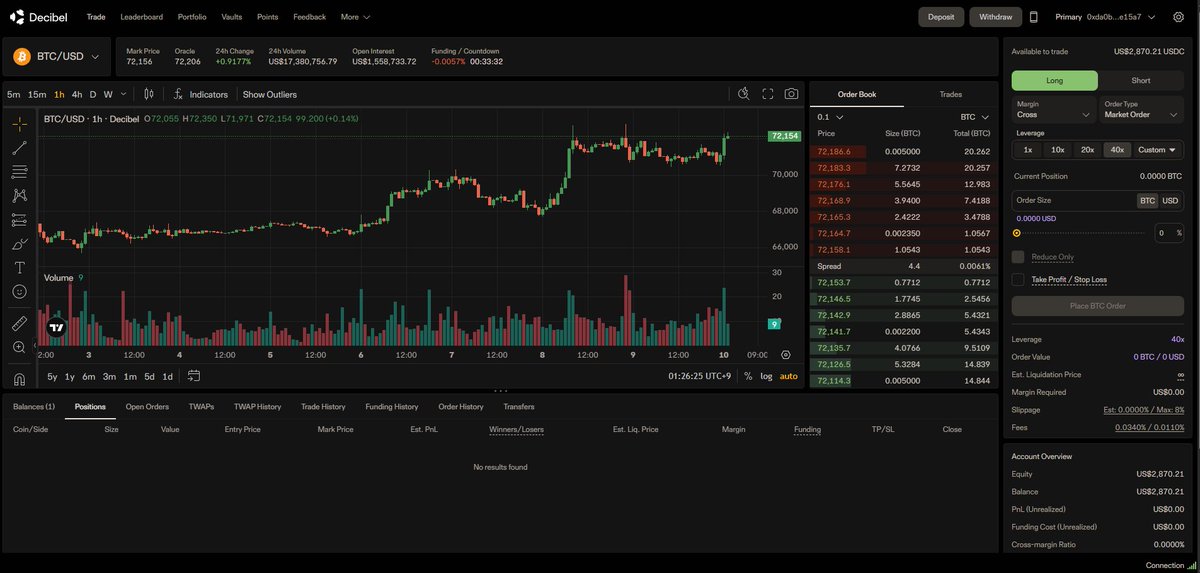This screenshot has height=573, width=1200.
Task: Switch to the Trades tab
Action: (951, 94)
